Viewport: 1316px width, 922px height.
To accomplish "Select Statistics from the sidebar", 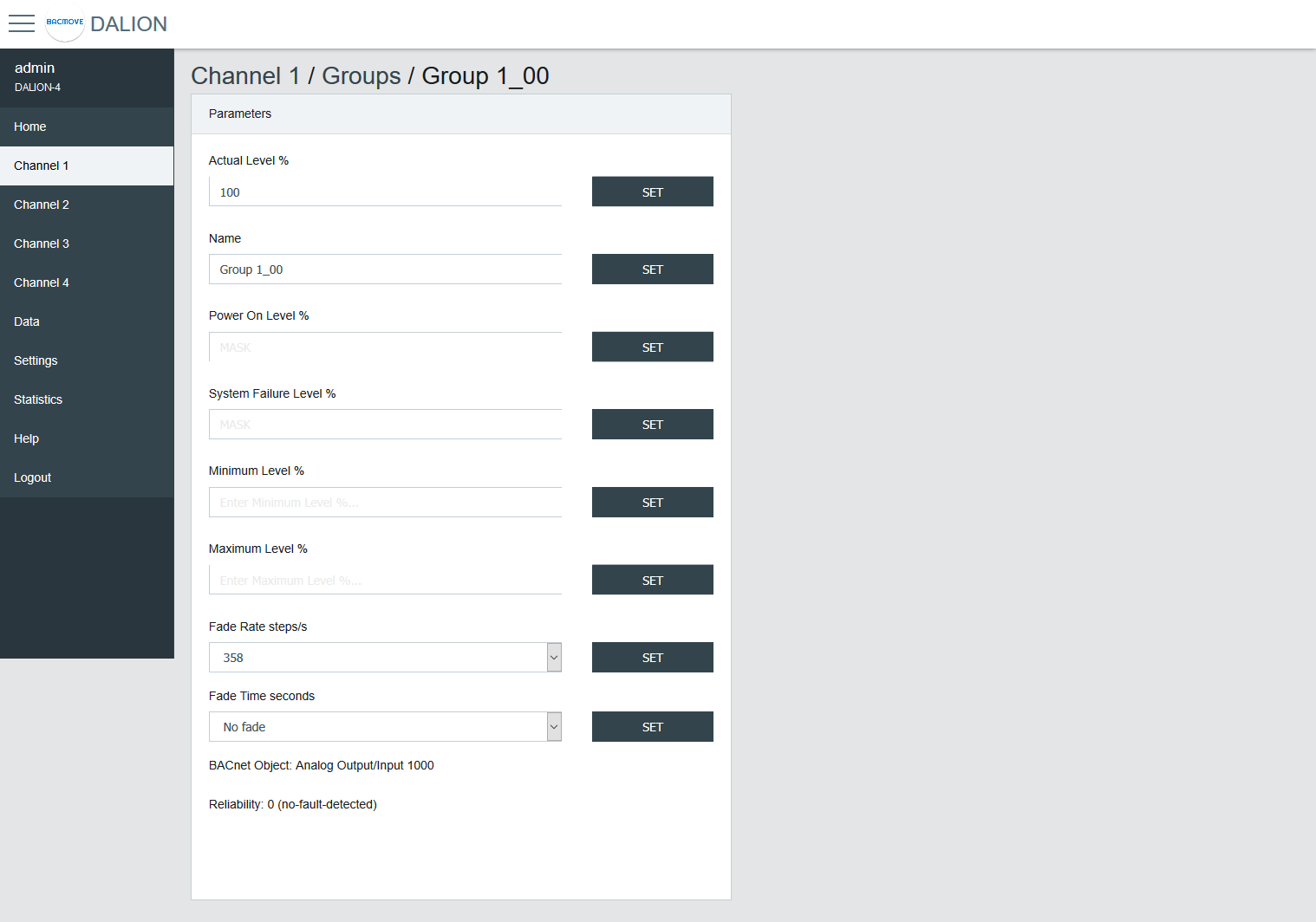I will pyautogui.click(x=38, y=399).
